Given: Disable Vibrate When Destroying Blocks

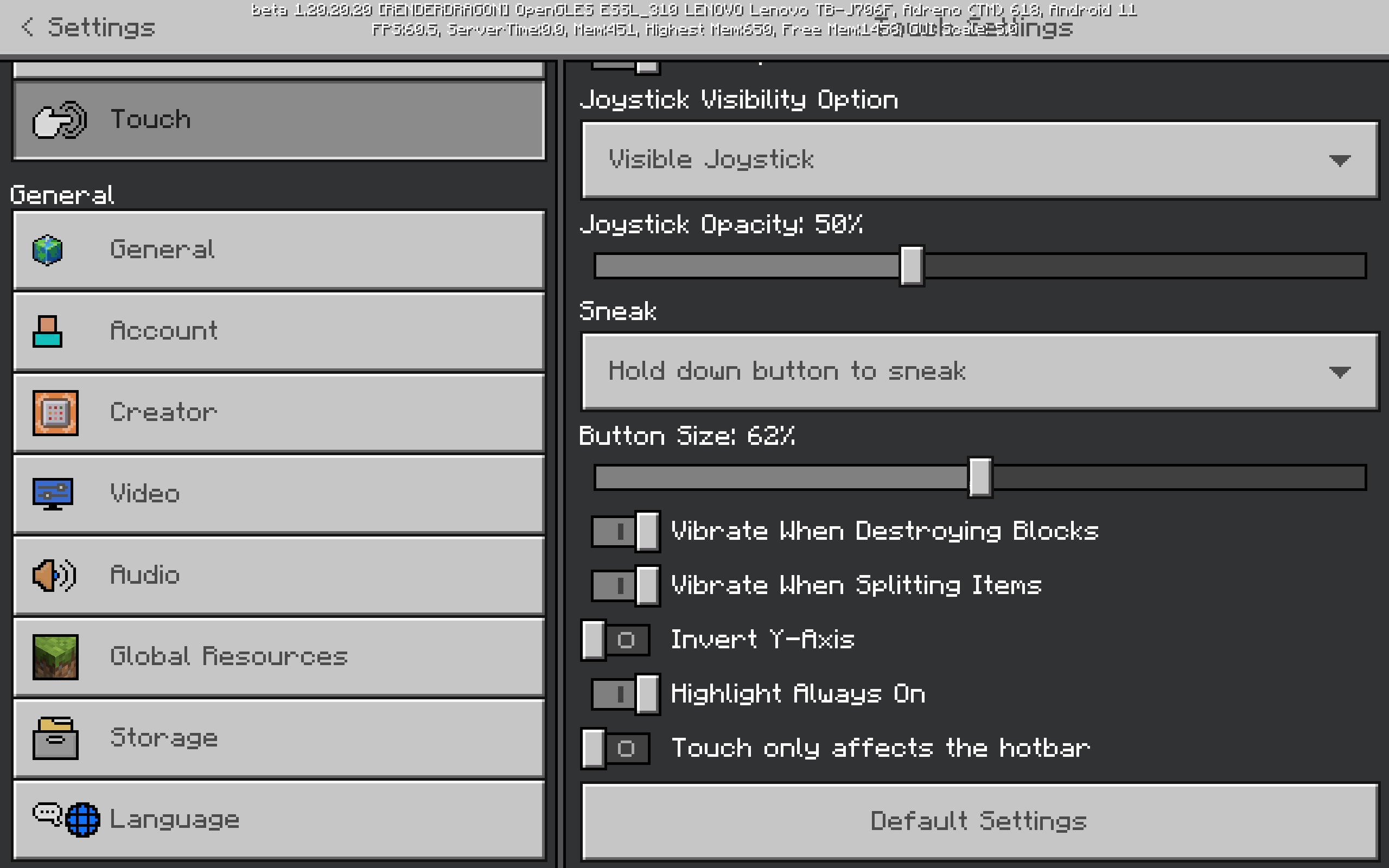Looking at the screenshot, I should (625, 532).
